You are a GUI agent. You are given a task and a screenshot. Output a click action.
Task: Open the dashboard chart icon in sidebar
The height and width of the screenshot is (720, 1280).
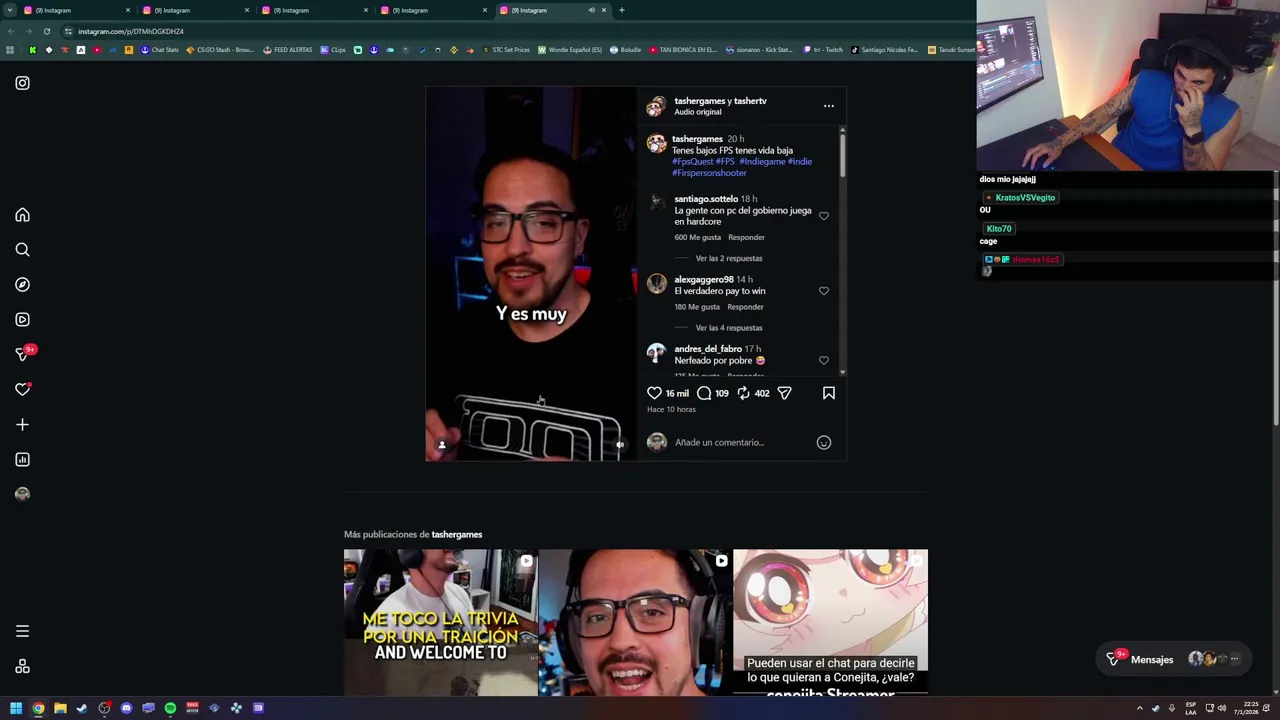(x=22, y=460)
